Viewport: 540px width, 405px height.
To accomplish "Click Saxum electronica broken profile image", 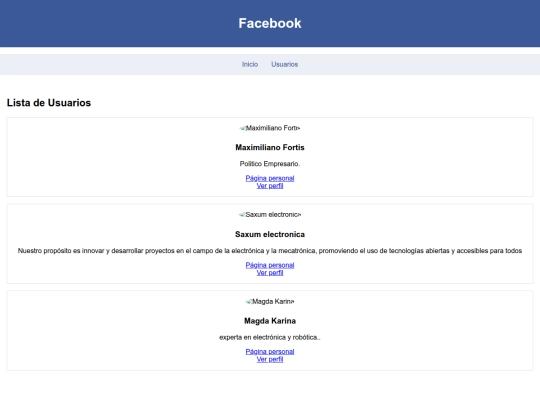I will pos(270,215).
